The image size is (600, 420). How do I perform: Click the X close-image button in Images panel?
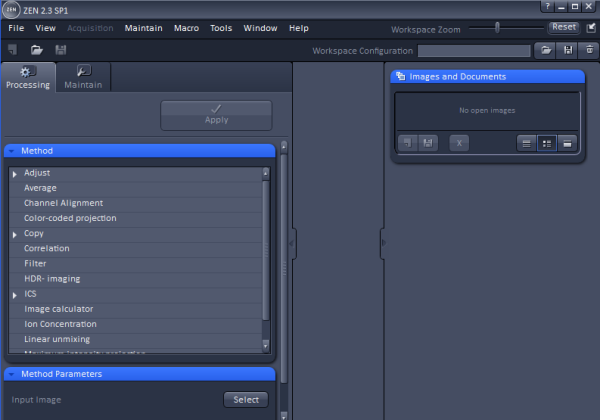click(459, 143)
